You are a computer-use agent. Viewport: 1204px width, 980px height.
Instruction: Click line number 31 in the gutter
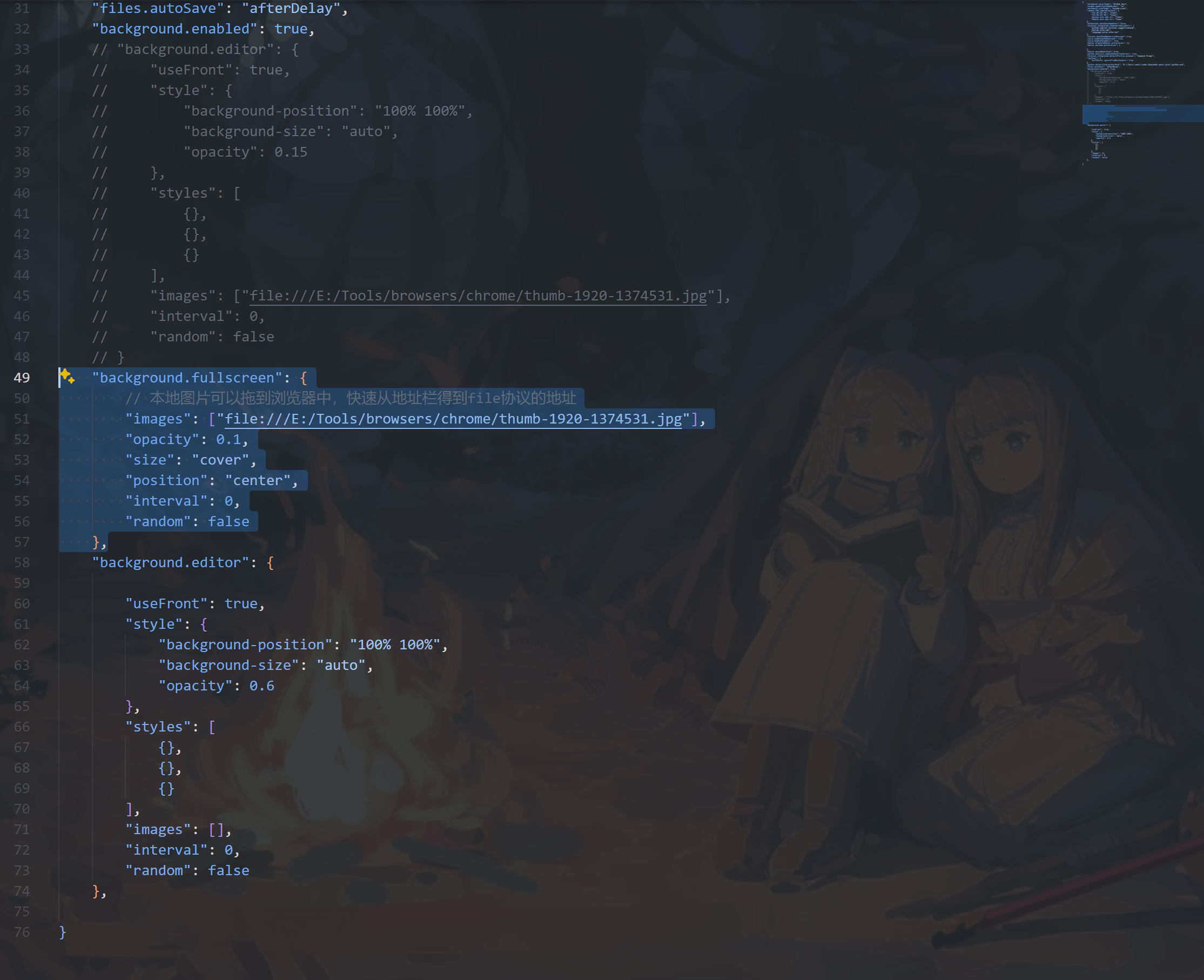[22, 9]
